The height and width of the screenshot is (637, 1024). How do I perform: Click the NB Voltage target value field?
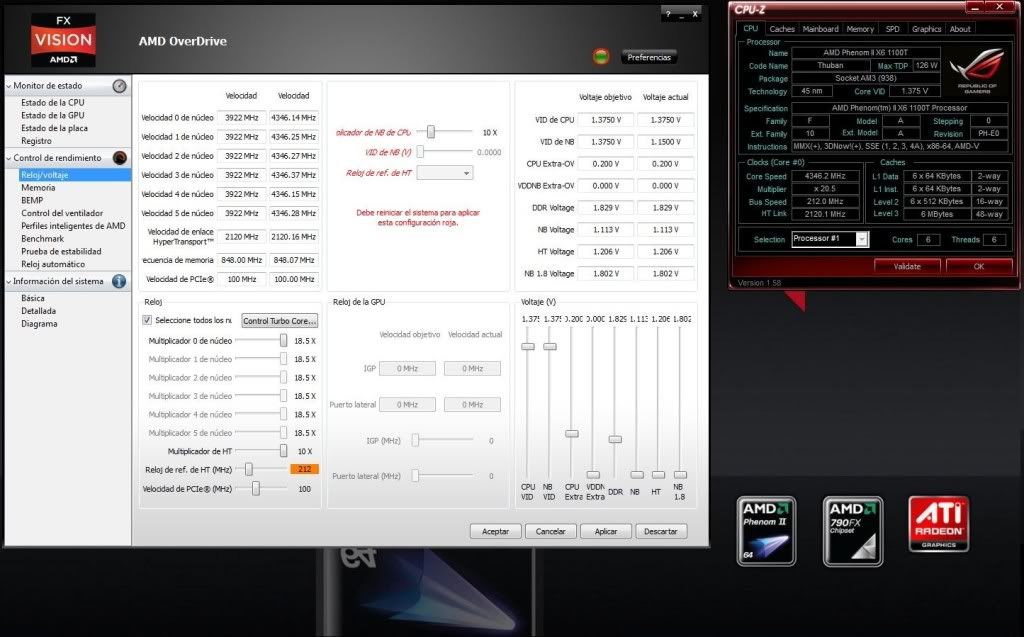(x=605, y=230)
